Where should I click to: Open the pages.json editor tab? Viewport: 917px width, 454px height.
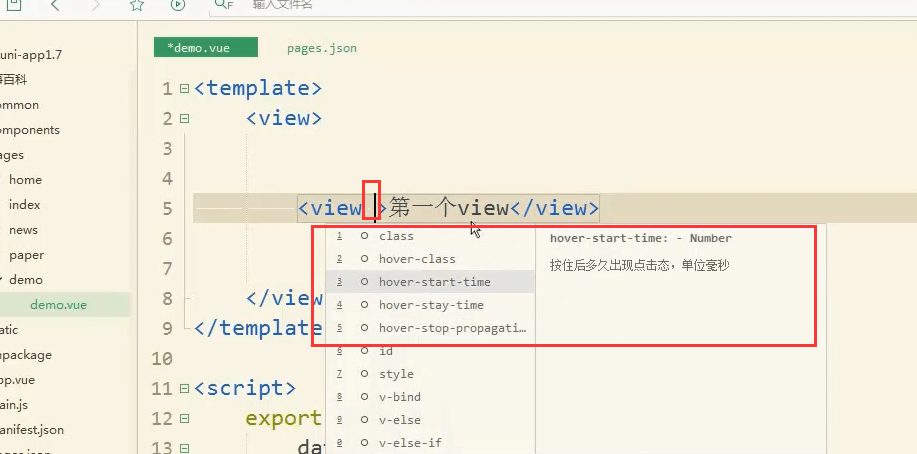322,48
